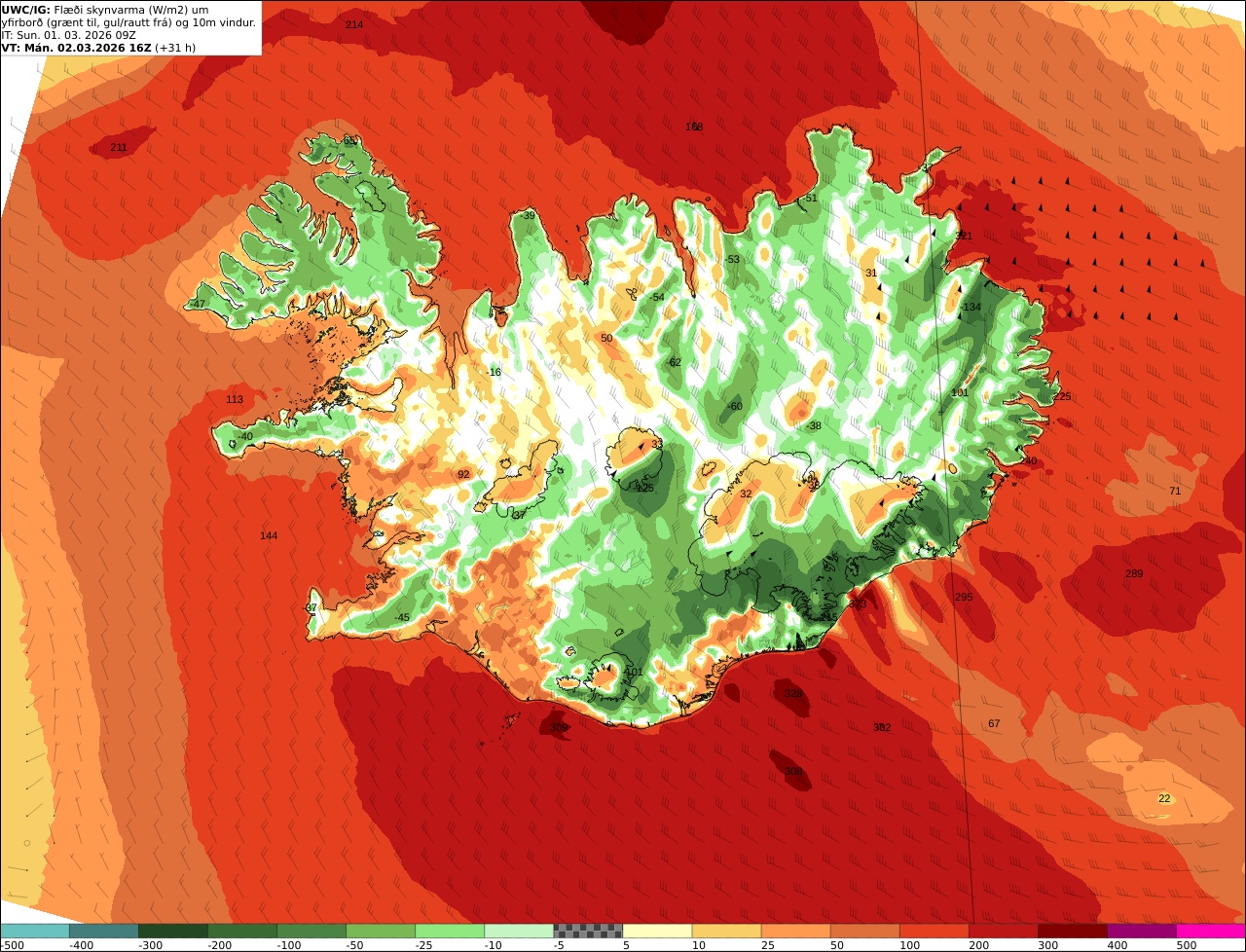
Task: Click the "-53" value in north Iceland
Action: pyautogui.click(x=731, y=260)
